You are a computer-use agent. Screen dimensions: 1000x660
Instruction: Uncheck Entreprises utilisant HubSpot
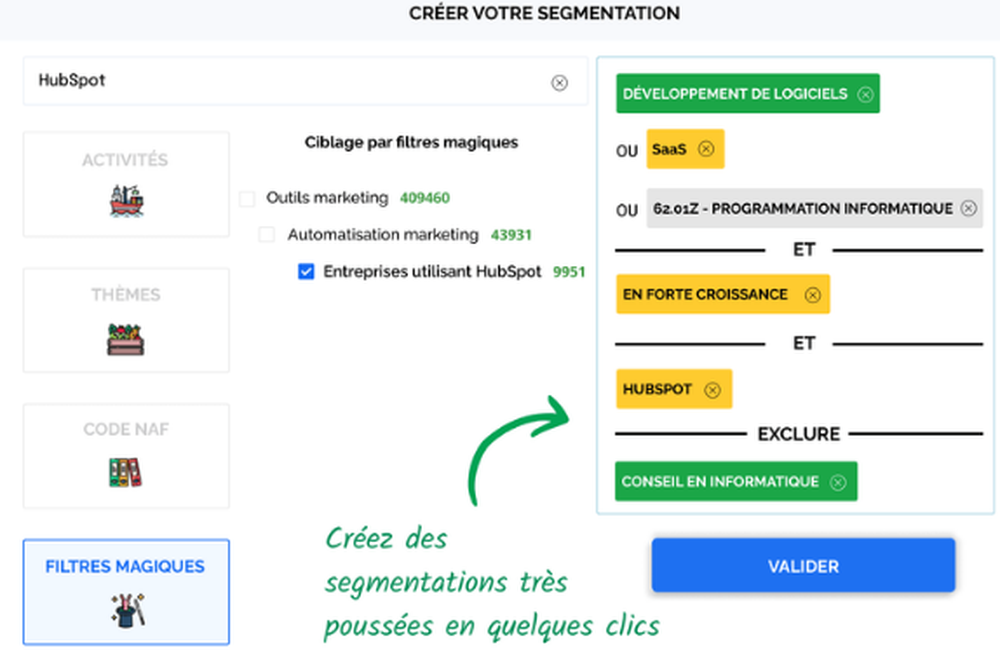tap(307, 271)
